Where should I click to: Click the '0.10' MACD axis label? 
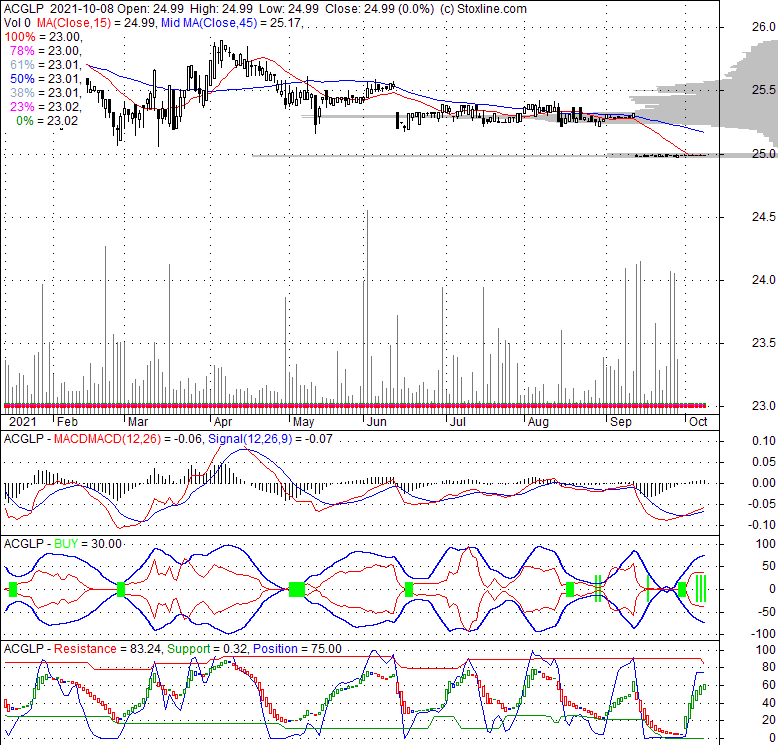point(764,441)
